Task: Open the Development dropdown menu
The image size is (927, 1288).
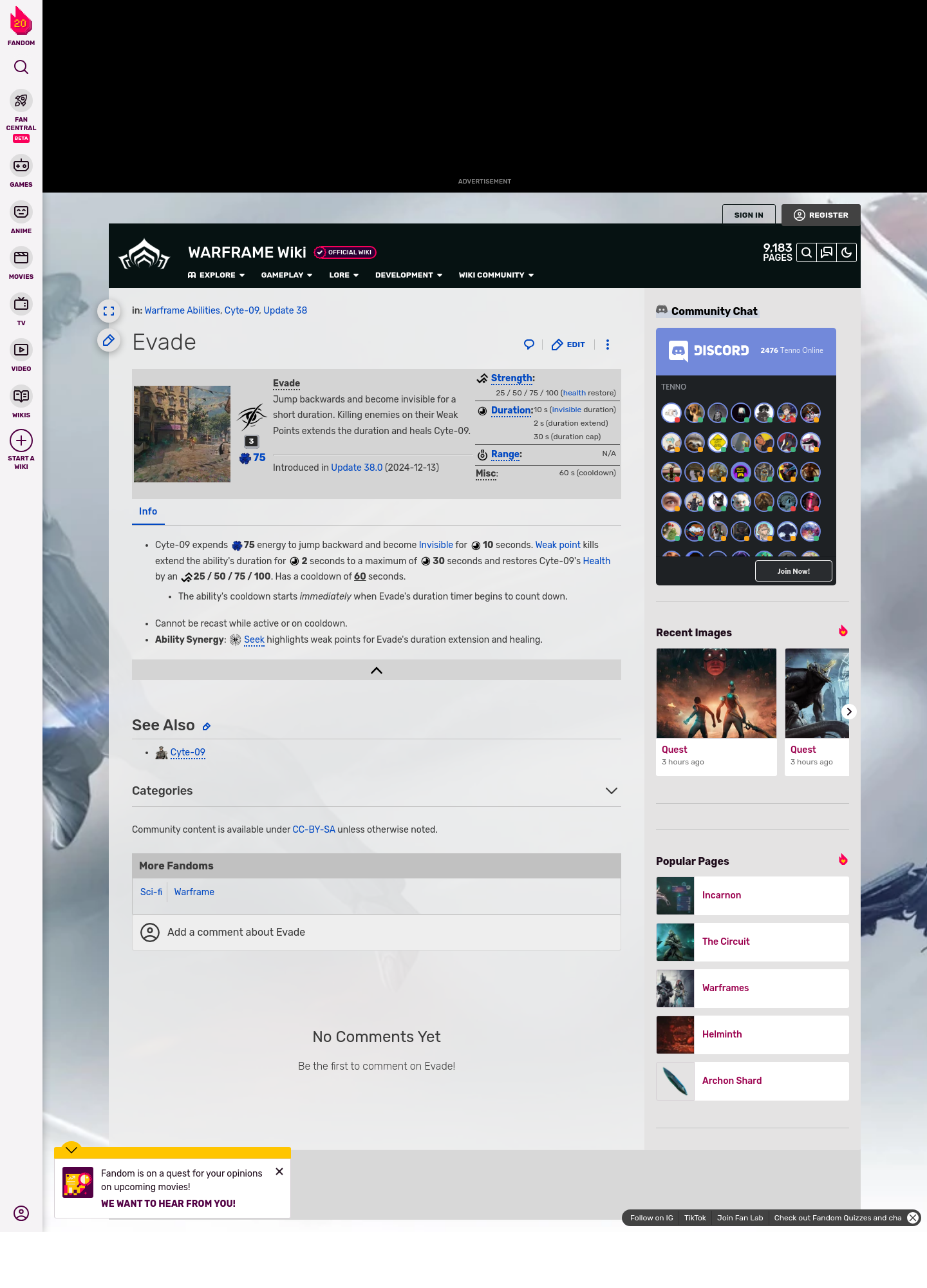Action: pos(409,275)
